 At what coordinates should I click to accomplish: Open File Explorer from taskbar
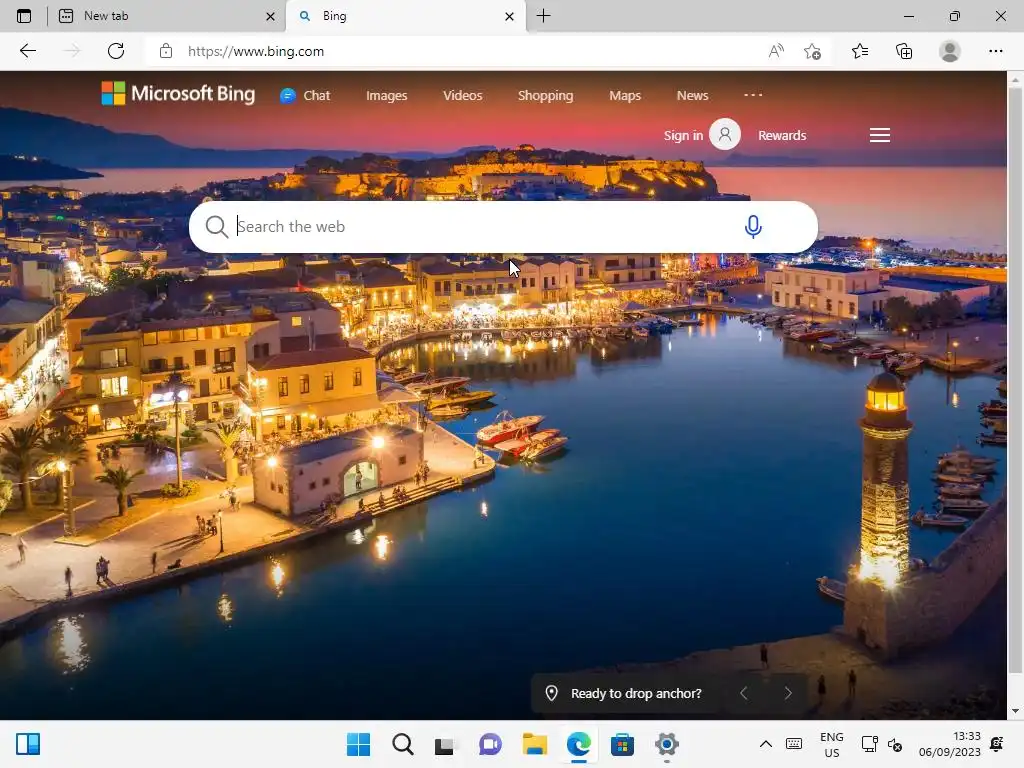[534, 744]
